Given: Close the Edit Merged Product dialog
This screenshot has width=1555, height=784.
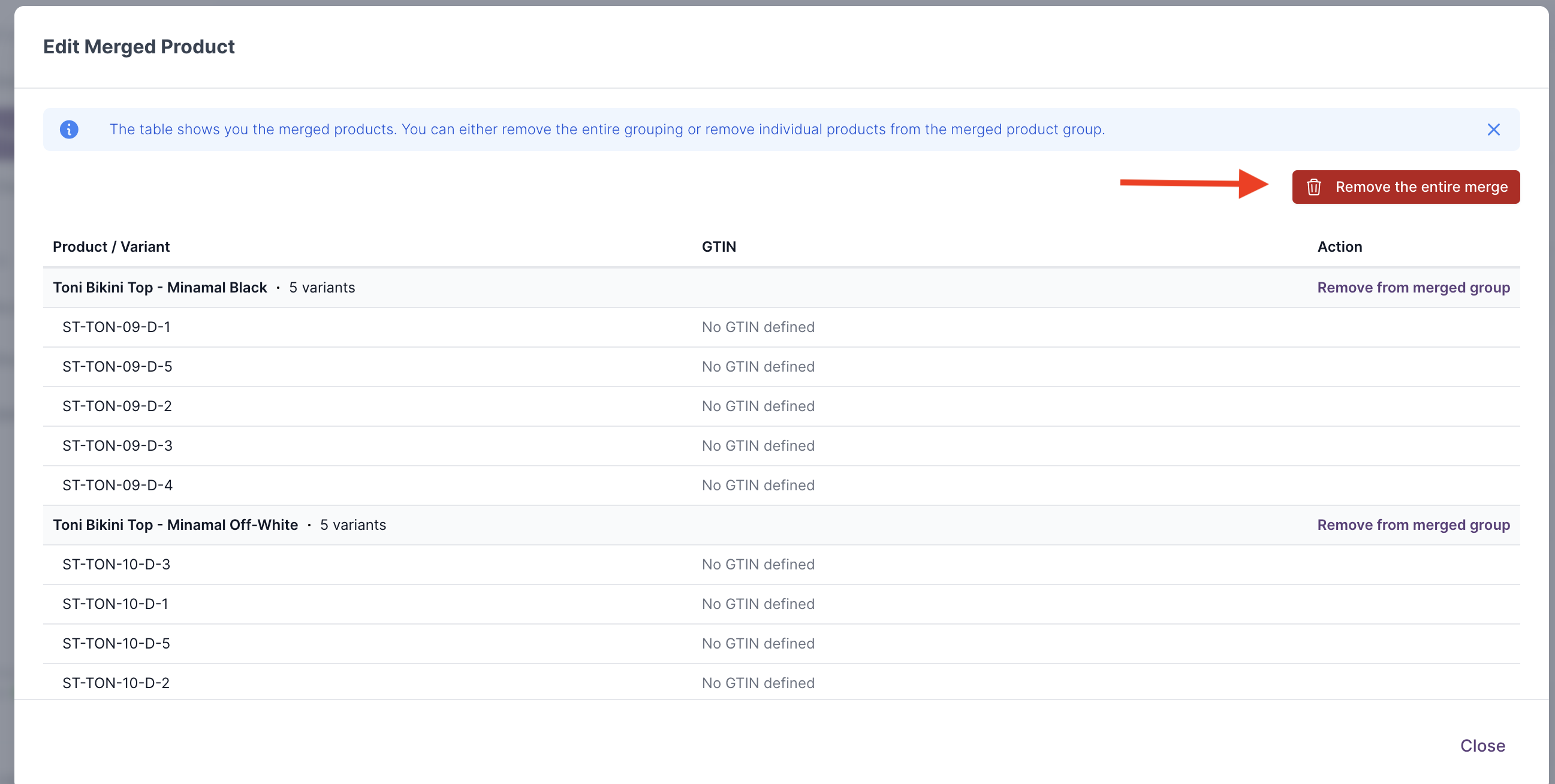Looking at the screenshot, I should click(x=1482, y=746).
